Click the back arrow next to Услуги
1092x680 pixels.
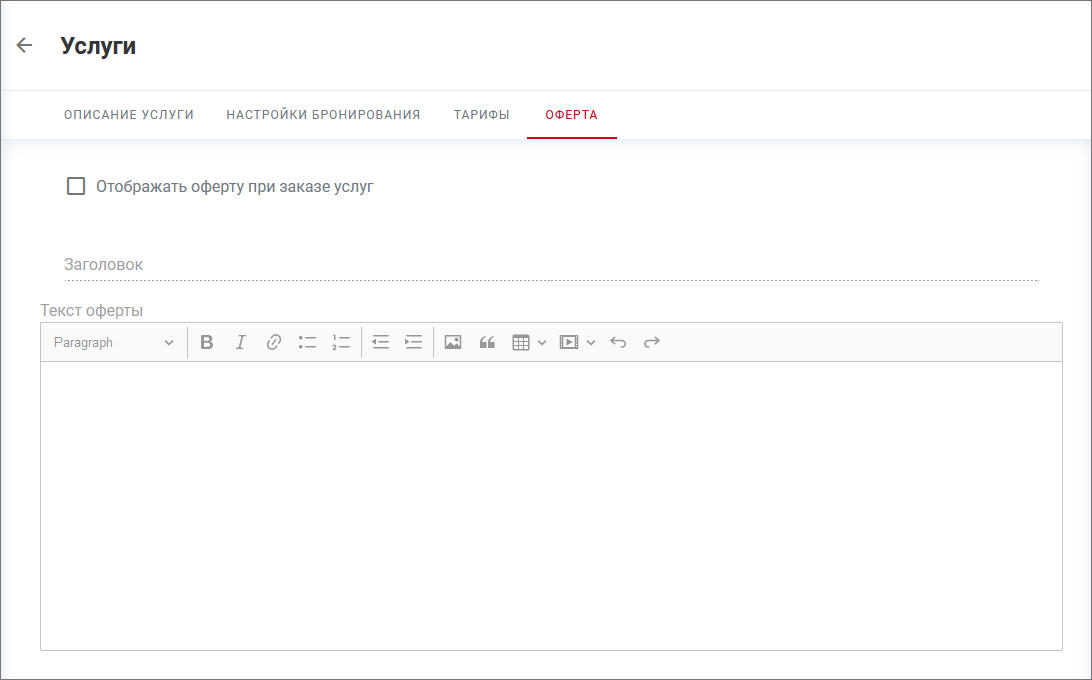(x=25, y=45)
